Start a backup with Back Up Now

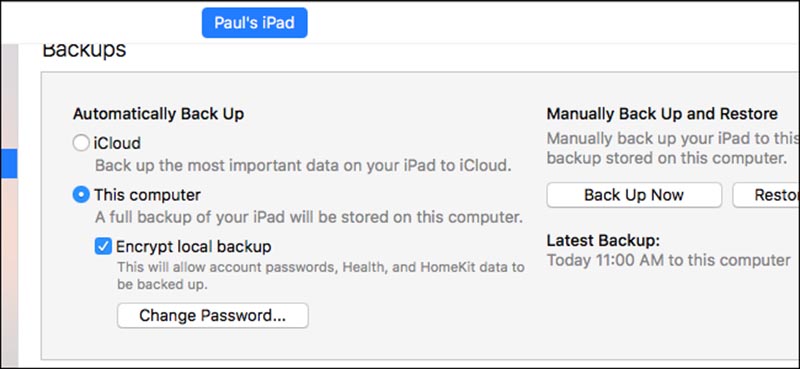coord(634,195)
